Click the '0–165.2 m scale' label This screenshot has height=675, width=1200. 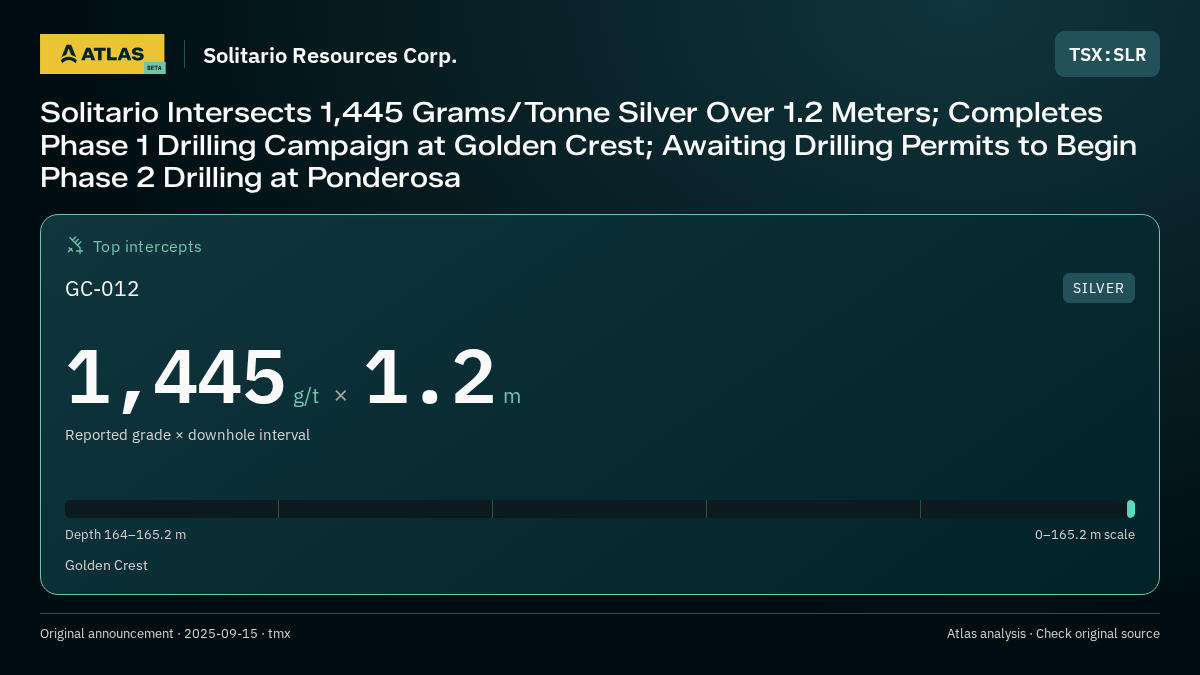click(1085, 535)
